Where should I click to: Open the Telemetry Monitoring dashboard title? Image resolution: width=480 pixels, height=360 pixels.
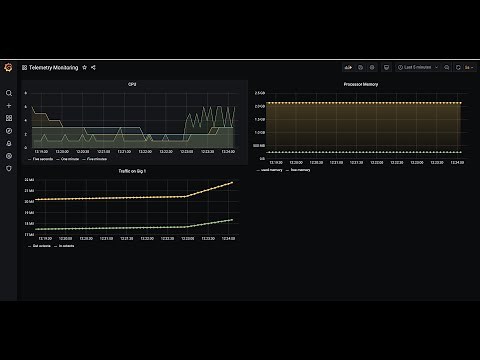click(53, 68)
